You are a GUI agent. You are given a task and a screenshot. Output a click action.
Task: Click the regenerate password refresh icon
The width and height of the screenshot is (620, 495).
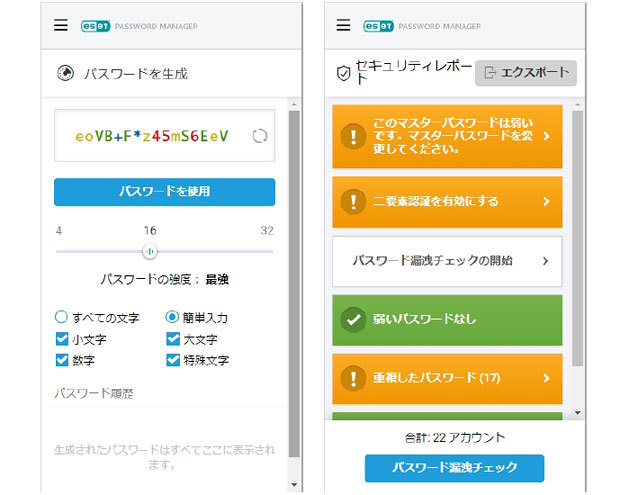260,136
